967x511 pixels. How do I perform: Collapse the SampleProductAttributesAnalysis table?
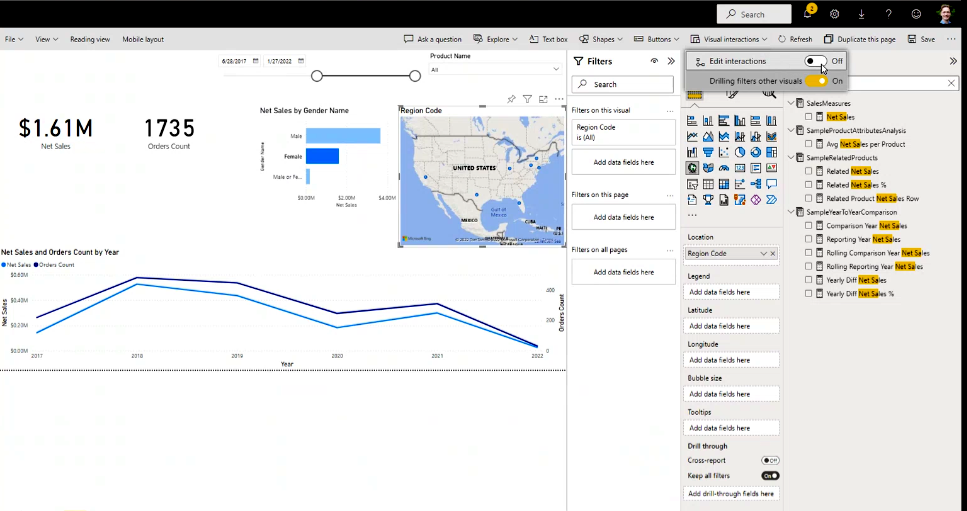click(x=791, y=130)
